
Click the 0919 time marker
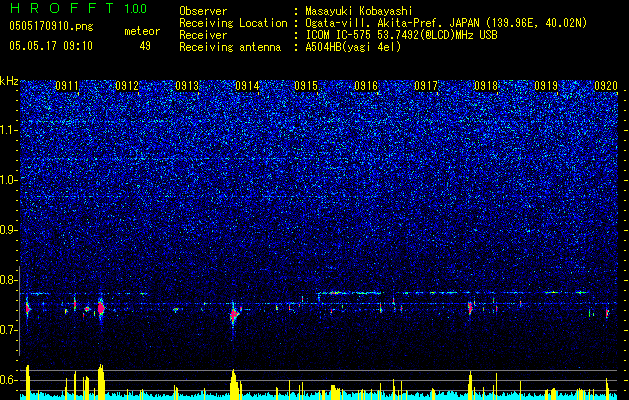(x=546, y=85)
